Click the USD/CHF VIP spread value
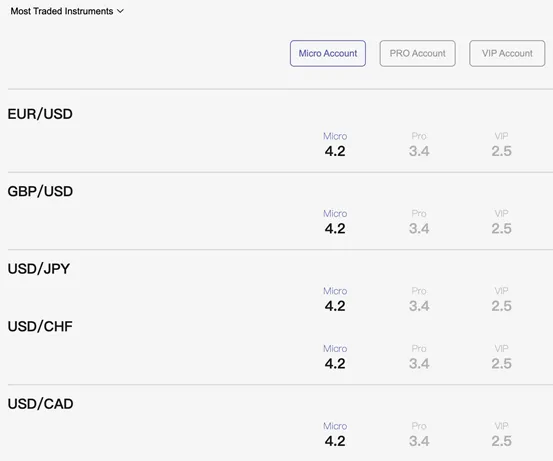This screenshot has width=553, height=461. click(502, 364)
